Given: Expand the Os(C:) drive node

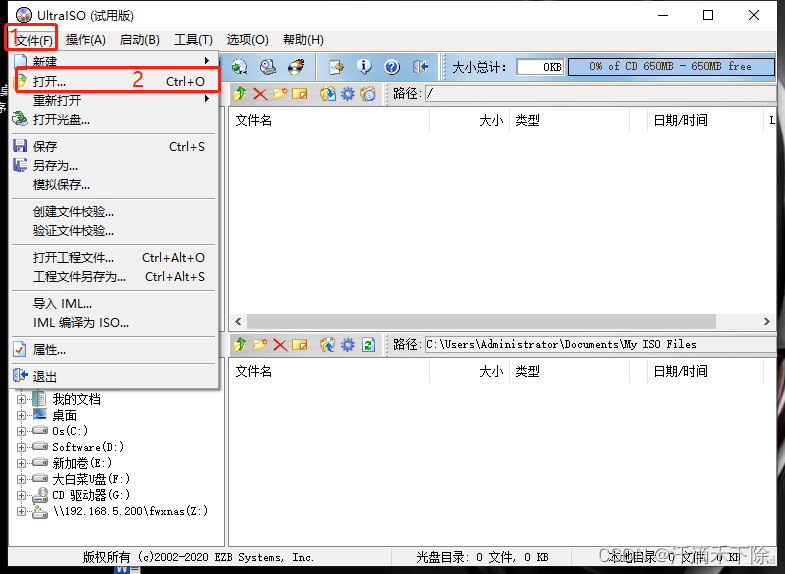Looking at the screenshot, I should [21, 431].
